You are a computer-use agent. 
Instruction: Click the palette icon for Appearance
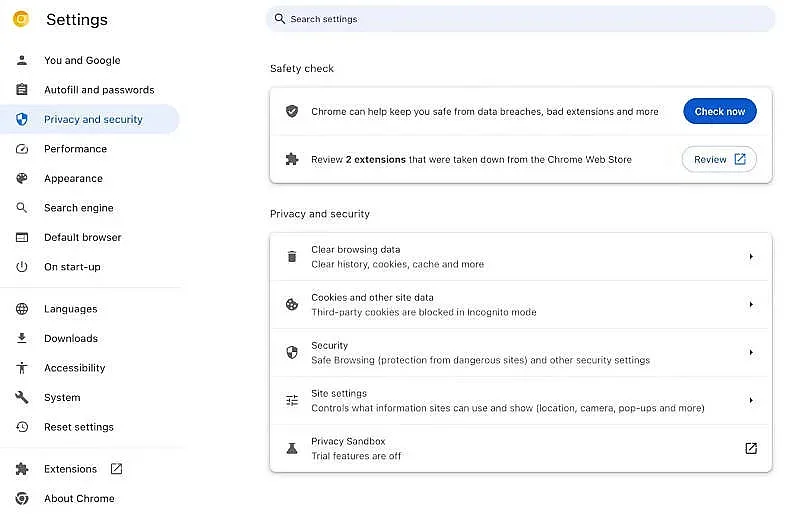pos(22,179)
